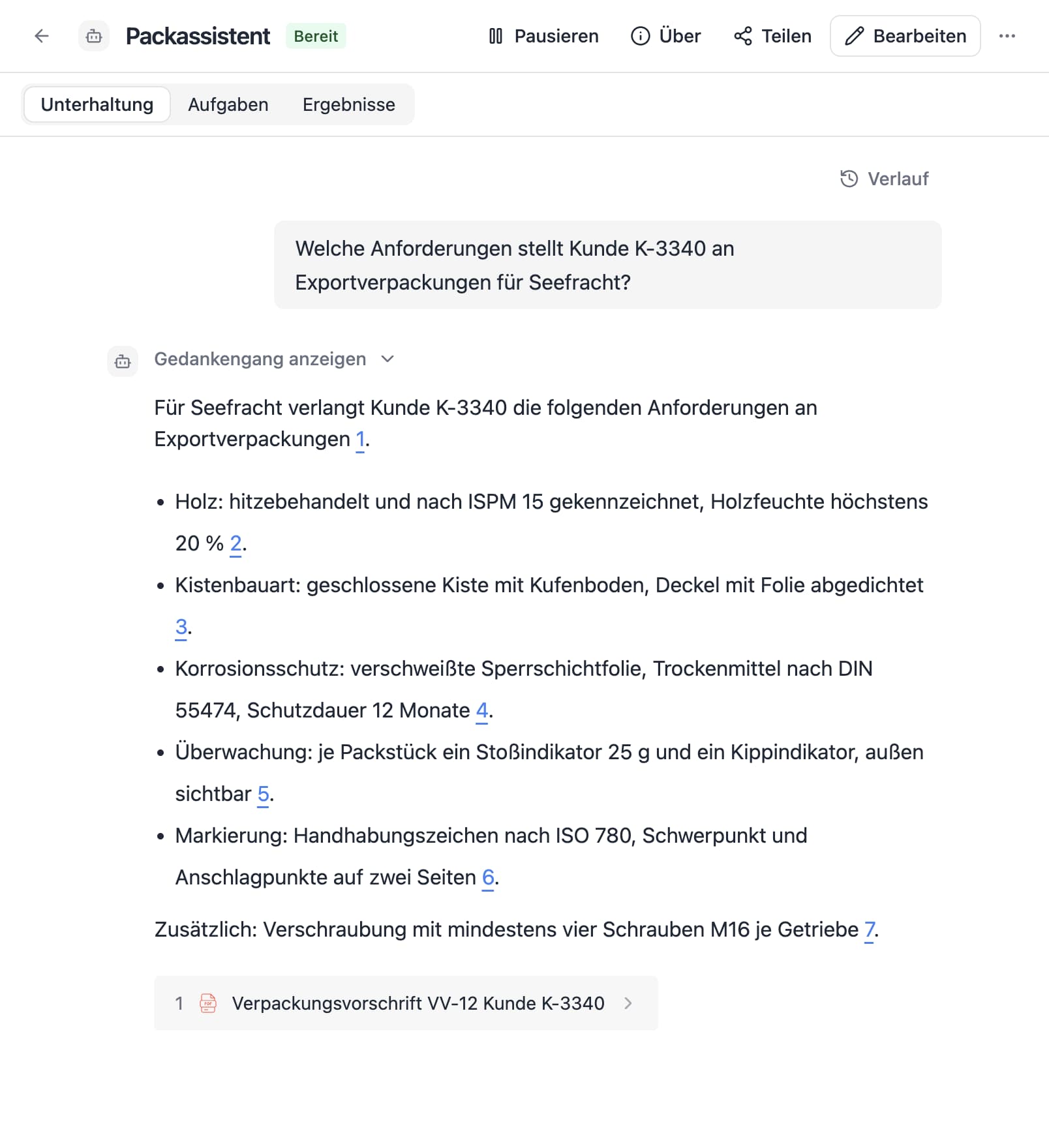Open citation 4 for Korrosionsschutz
1049x1148 pixels.
482,711
